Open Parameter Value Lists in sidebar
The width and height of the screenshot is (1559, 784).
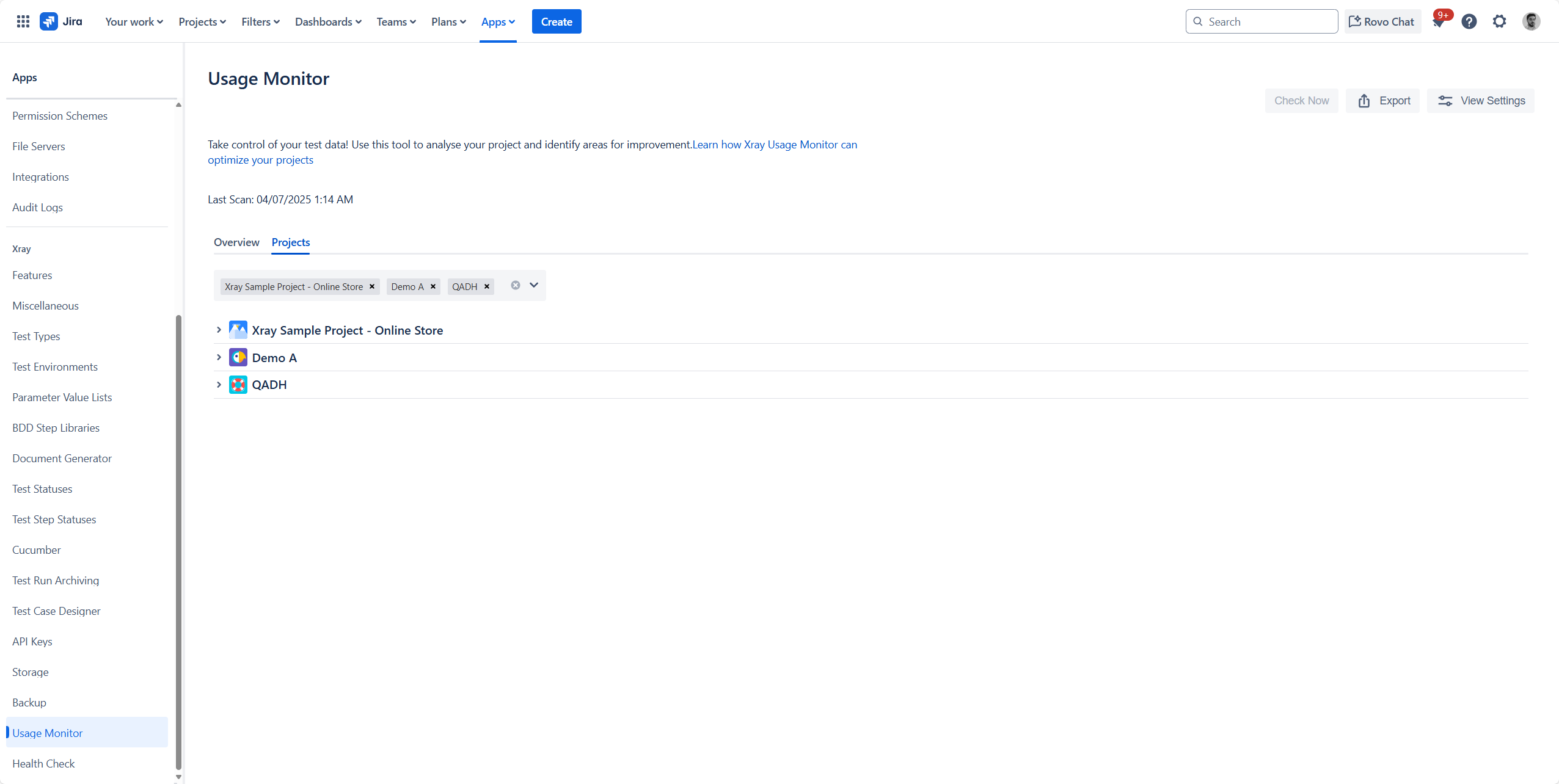pyautogui.click(x=62, y=397)
